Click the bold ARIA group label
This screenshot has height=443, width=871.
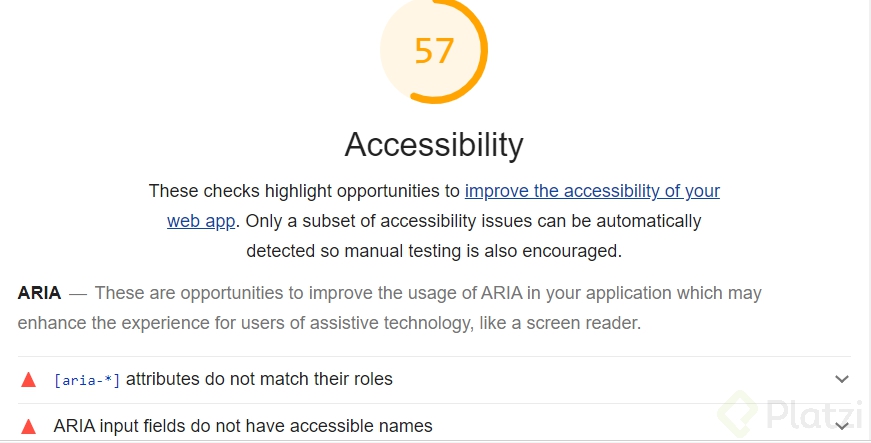(x=39, y=293)
